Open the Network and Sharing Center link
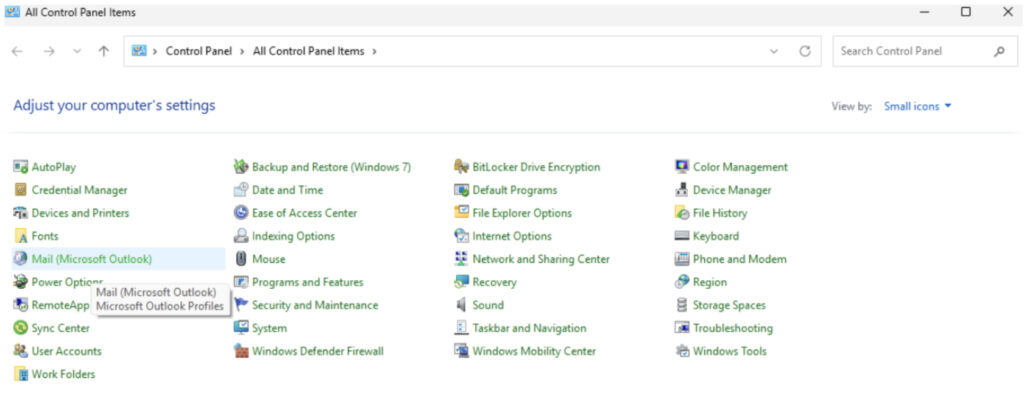1024x393 pixels. [541, 259]
